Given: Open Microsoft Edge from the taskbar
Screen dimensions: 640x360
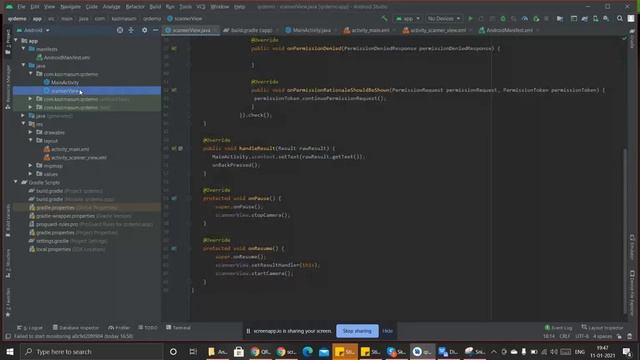Looking at the screenshot, I should point(307,351).
